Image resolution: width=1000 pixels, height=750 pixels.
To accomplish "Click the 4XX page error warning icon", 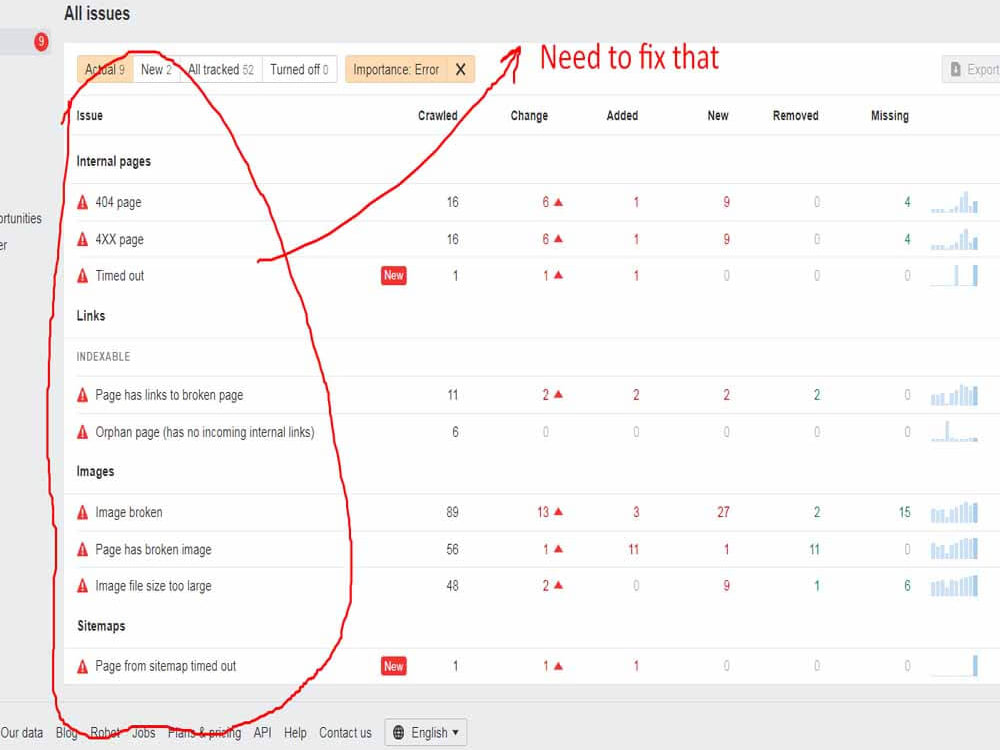I will (82, 240).
